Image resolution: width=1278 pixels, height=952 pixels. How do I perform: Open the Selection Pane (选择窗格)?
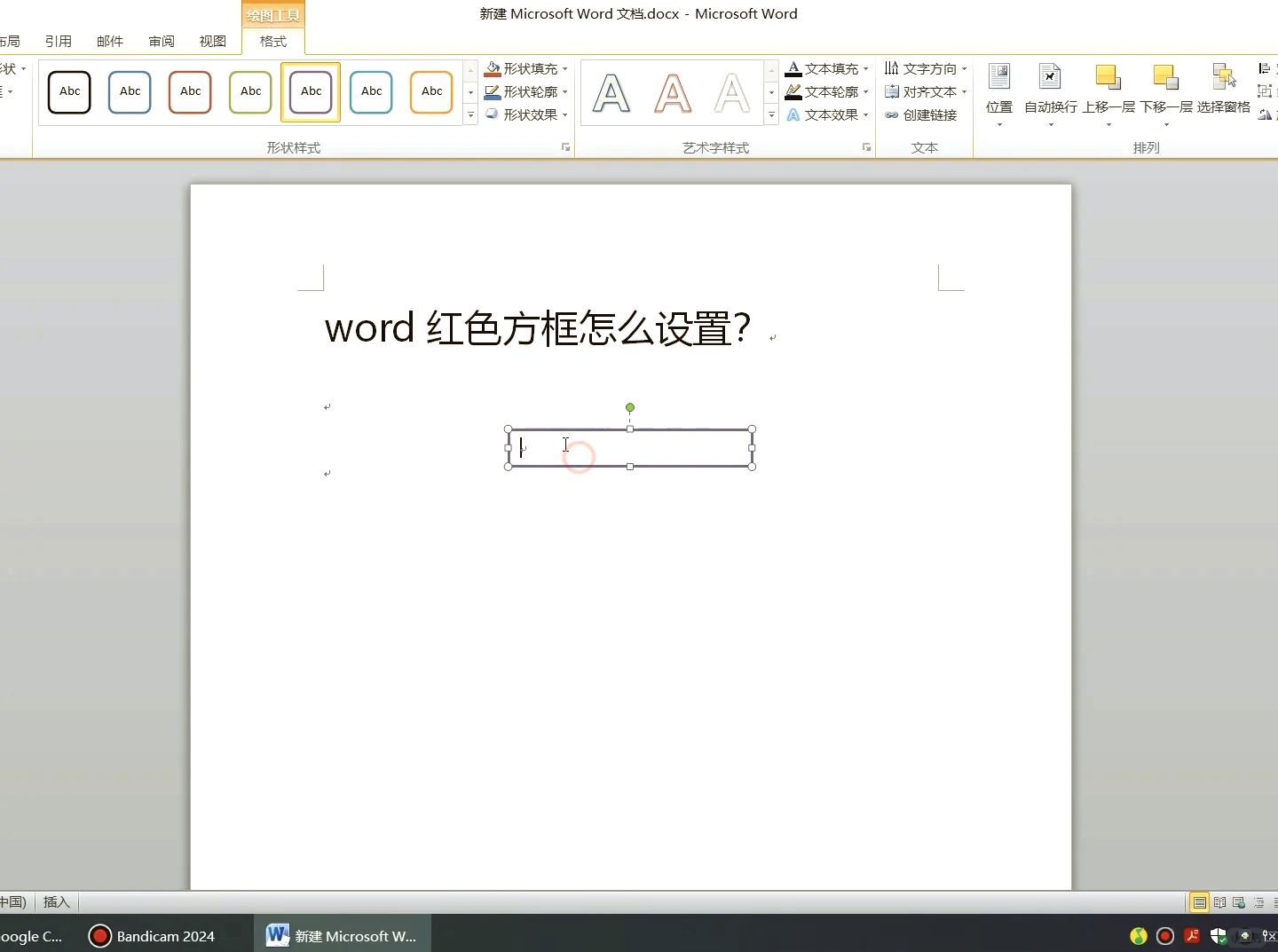(1224, 90)
